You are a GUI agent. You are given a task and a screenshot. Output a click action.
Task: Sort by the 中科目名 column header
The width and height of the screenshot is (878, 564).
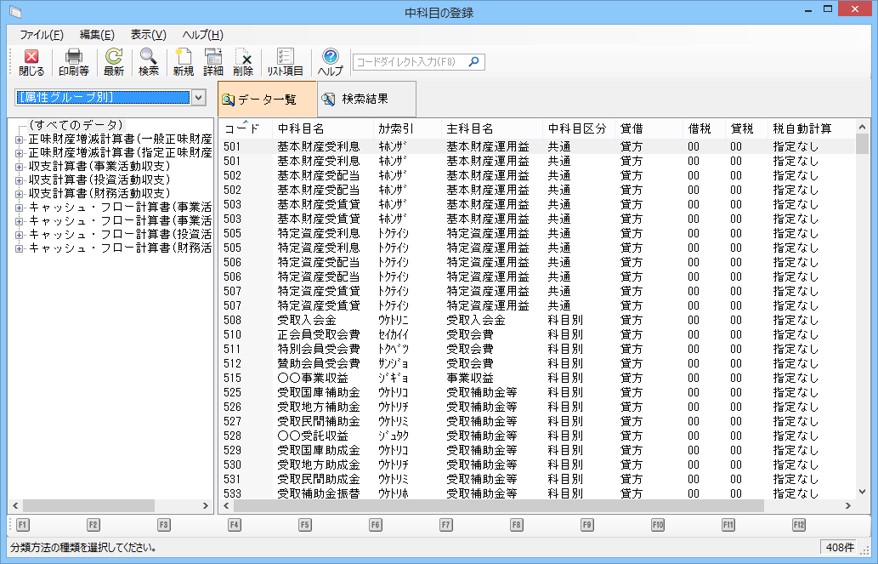click(301, 129)
